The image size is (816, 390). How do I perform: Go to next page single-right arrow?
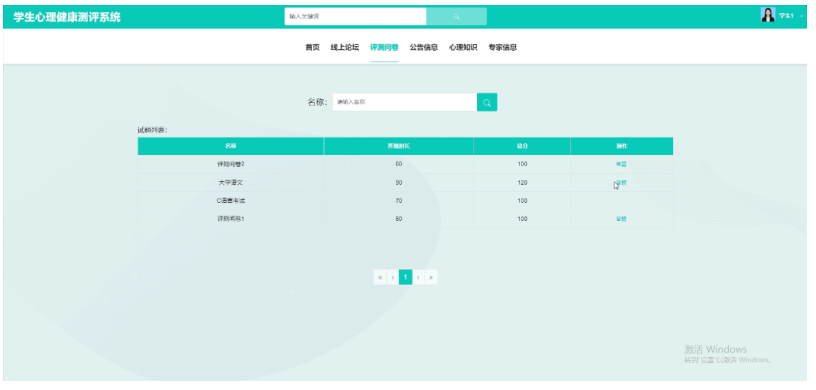(x=418, y=278)
